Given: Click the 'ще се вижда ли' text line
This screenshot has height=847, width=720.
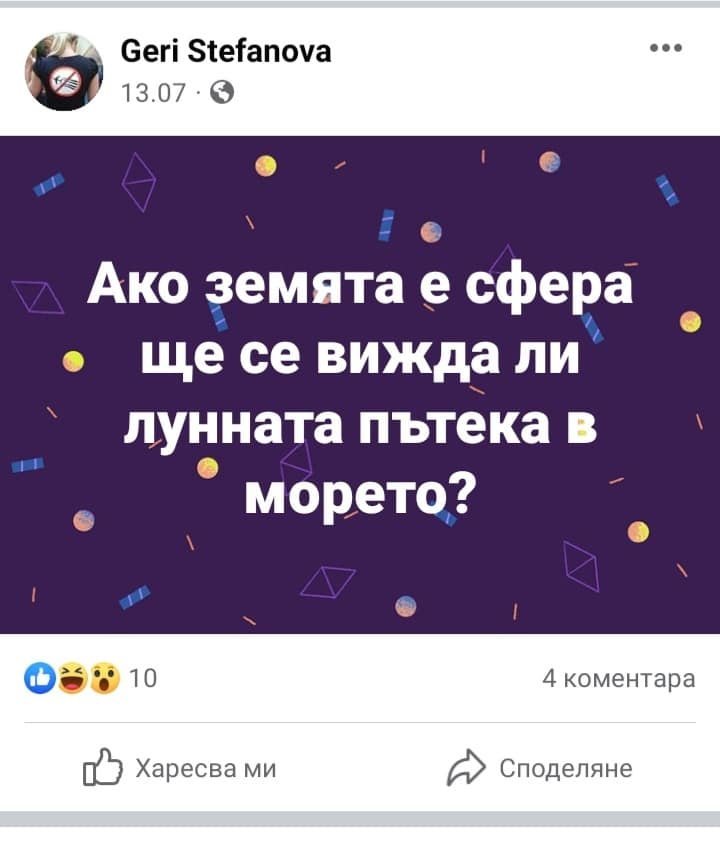Looking at the screenshot, I should [360, 357].
